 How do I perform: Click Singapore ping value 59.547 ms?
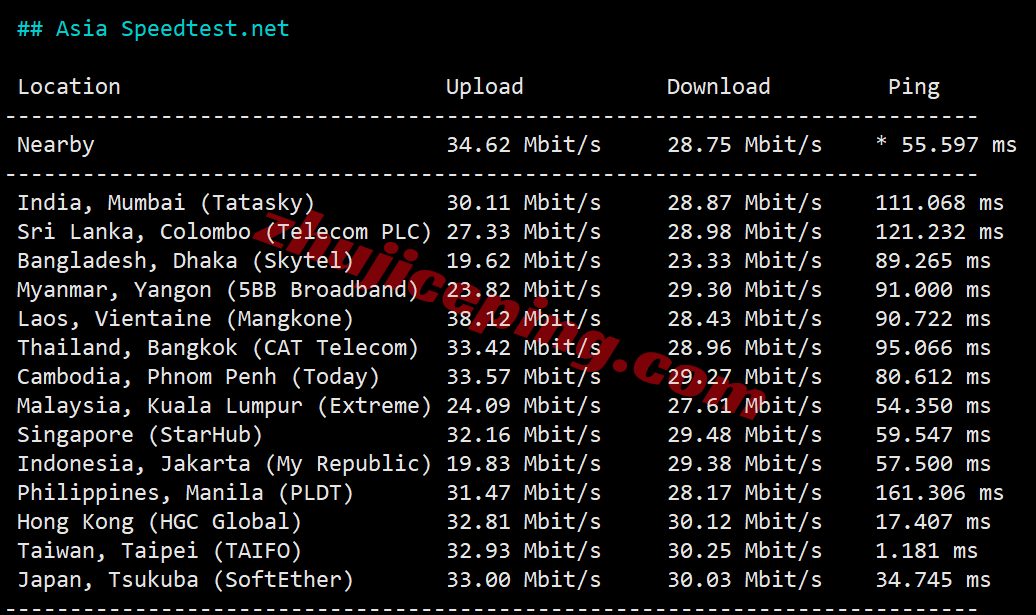coord(933,435)
